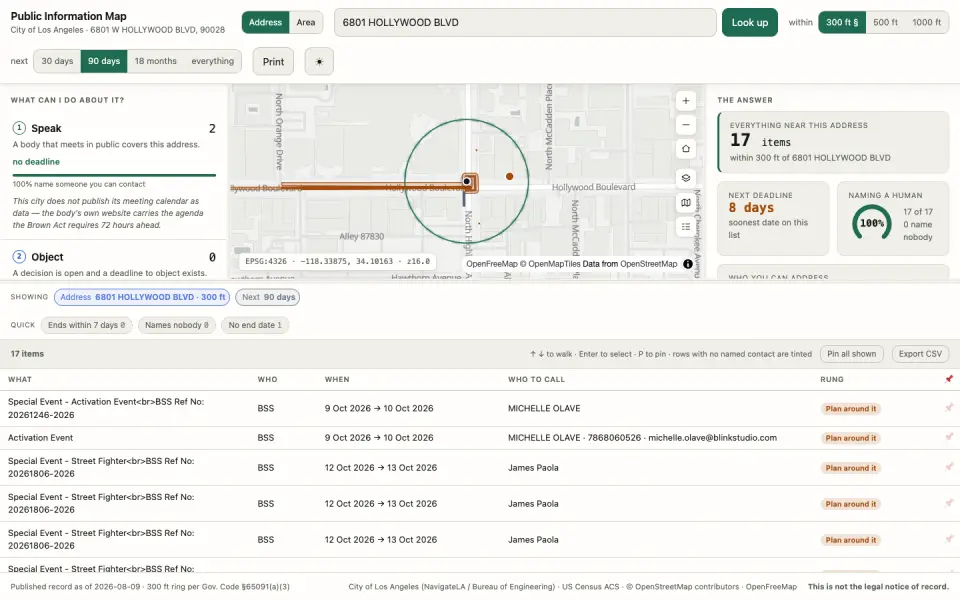Reset map to home view
Viewport: 960px width, 600px height.
(686, 149)
